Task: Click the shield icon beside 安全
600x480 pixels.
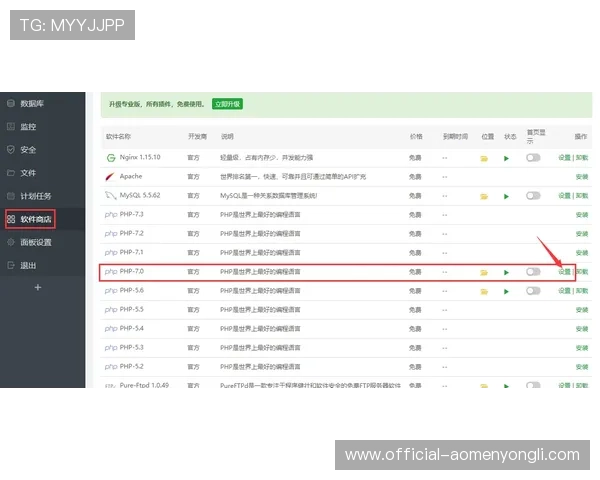Action: tap(11, 150)
